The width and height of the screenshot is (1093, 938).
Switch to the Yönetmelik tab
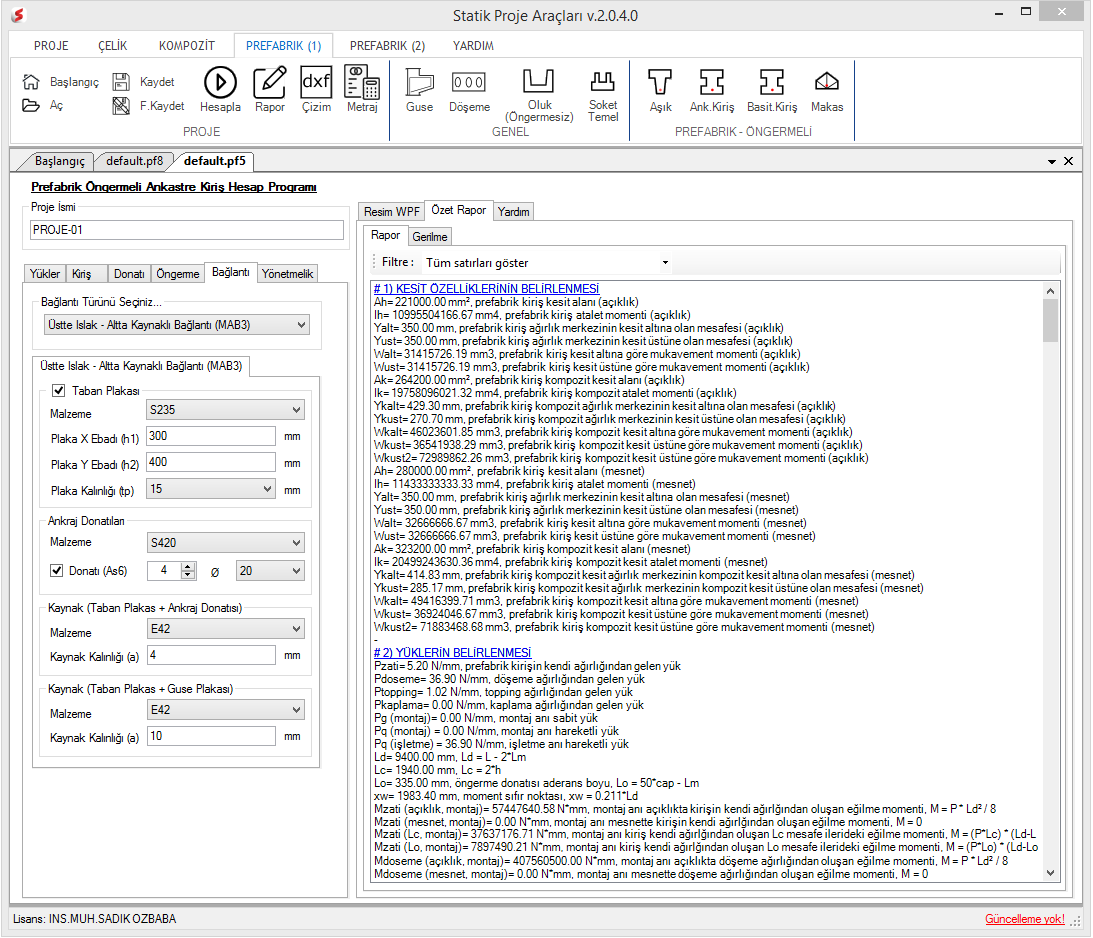point(287,274)
